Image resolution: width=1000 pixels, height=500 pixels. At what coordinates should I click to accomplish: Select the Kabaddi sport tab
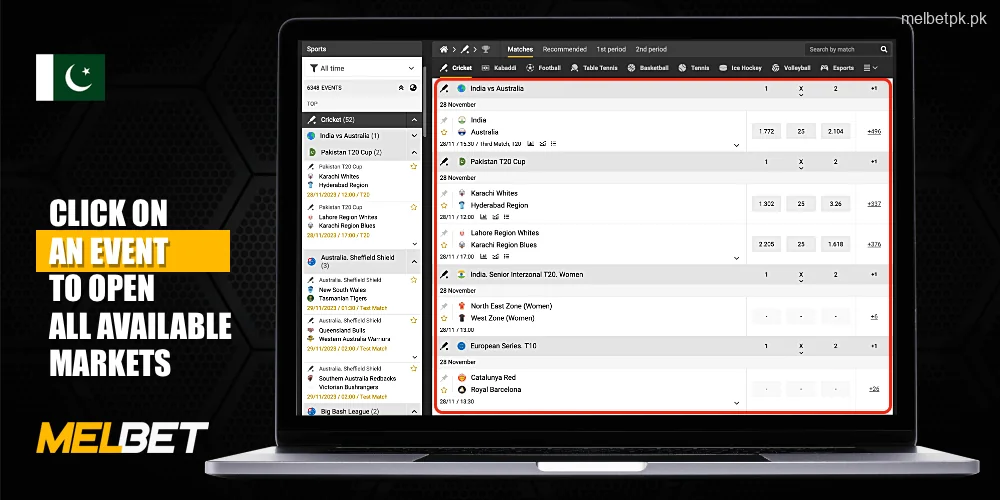pyautogui.click(x=501, y=68)
